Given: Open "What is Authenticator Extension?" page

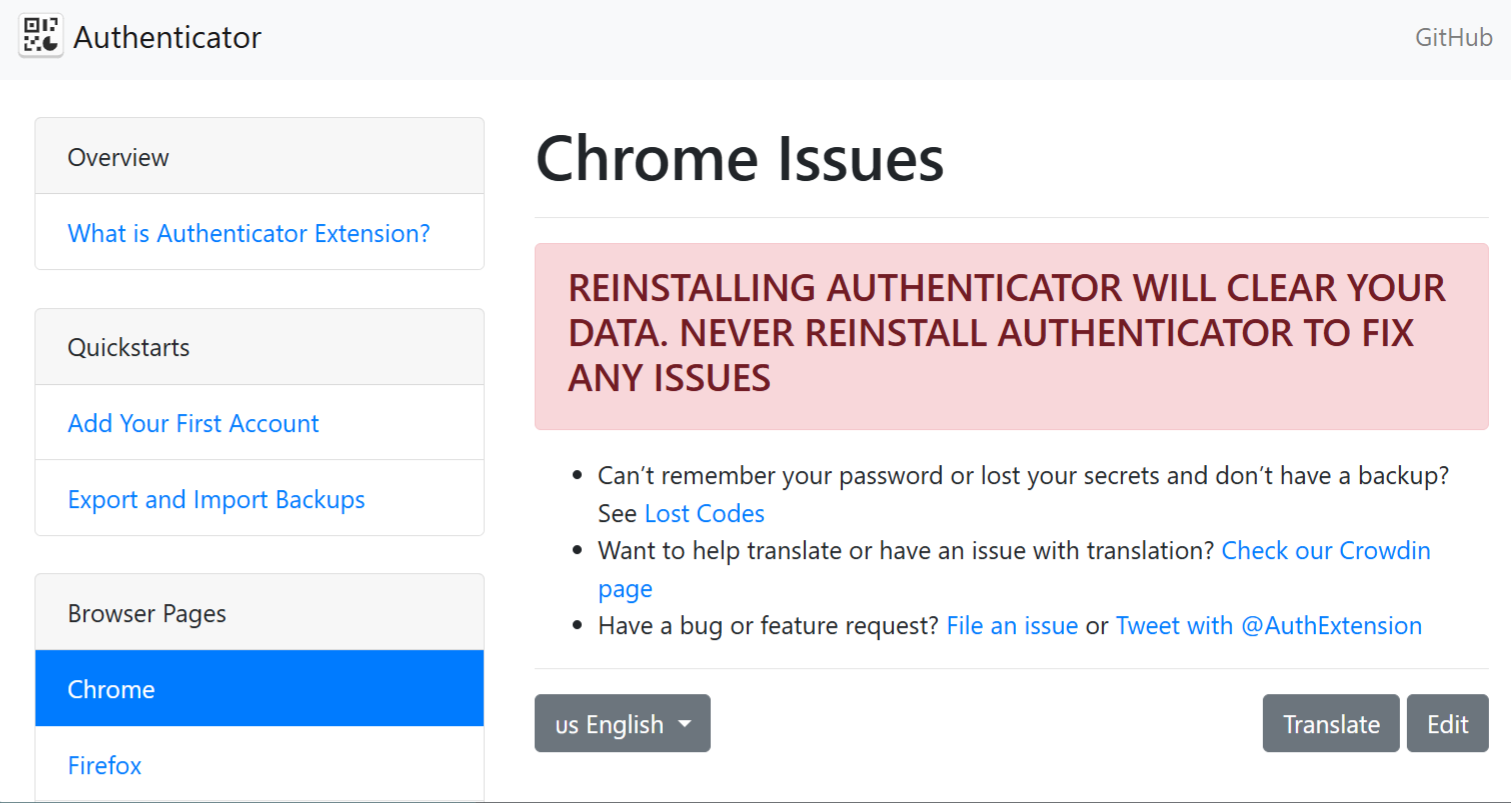Looking at the screenshot, I should [x=249, y=233].
